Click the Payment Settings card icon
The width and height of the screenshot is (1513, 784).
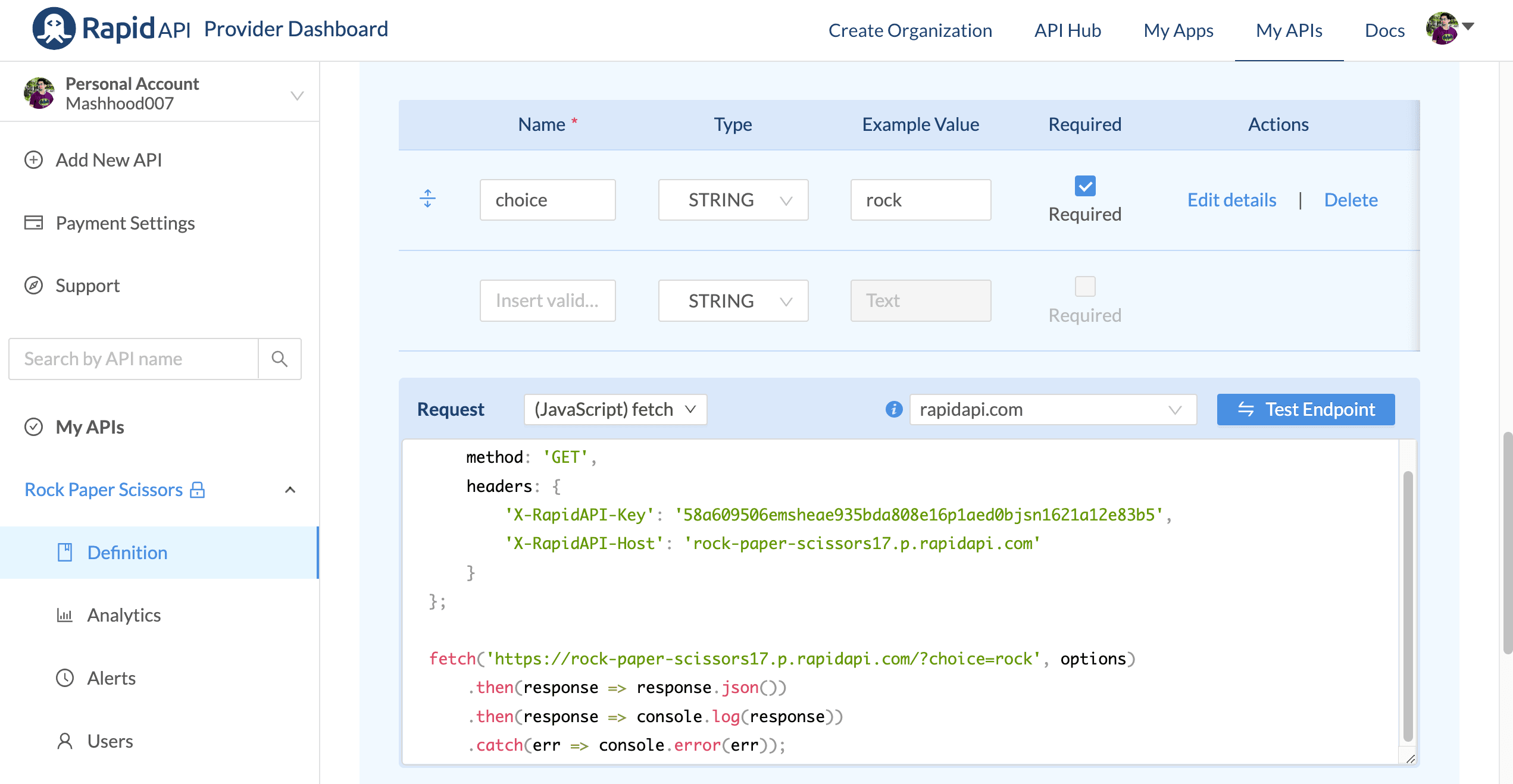(x=33, y=223)
